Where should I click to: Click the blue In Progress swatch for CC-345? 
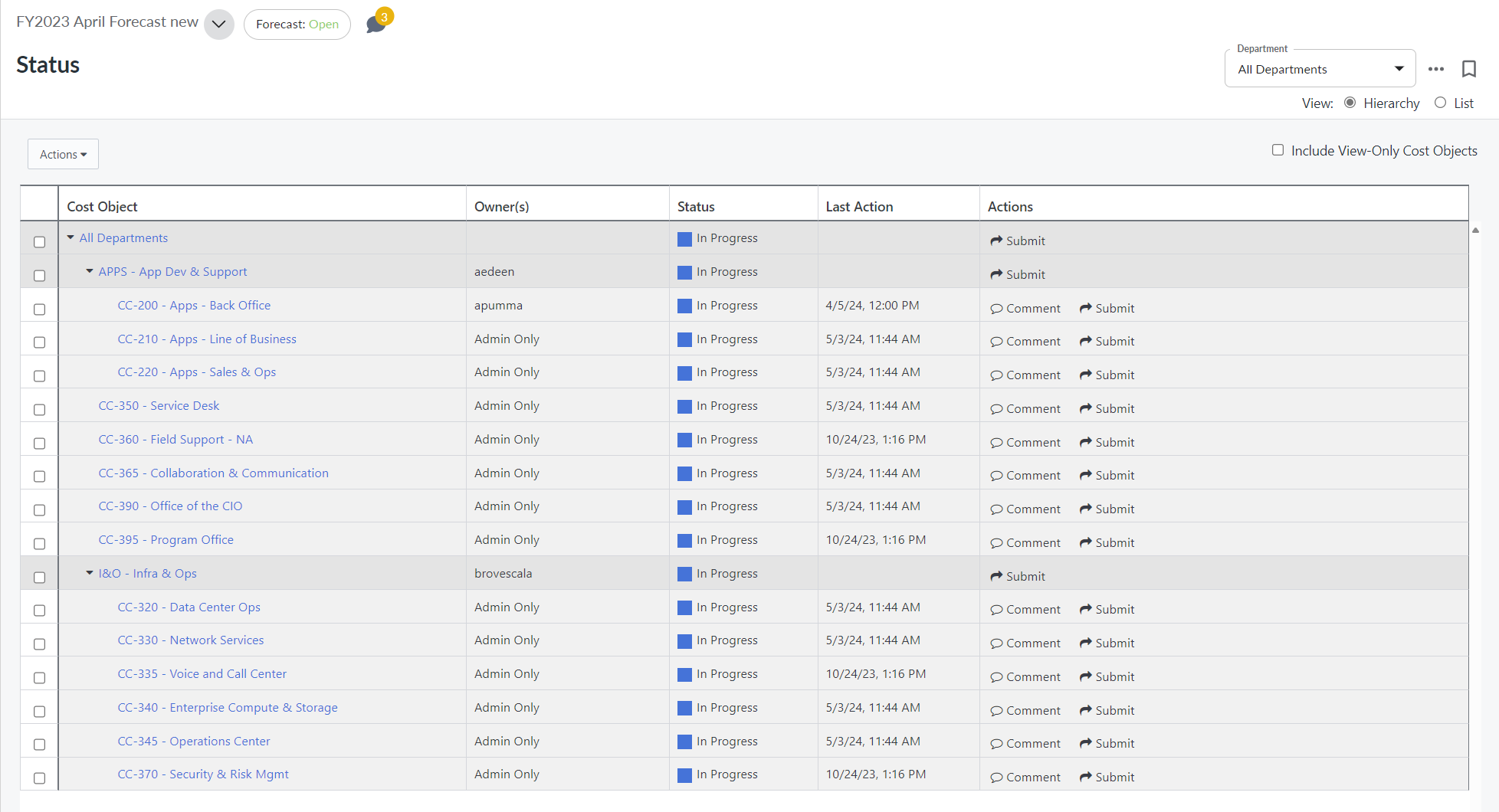684,742
